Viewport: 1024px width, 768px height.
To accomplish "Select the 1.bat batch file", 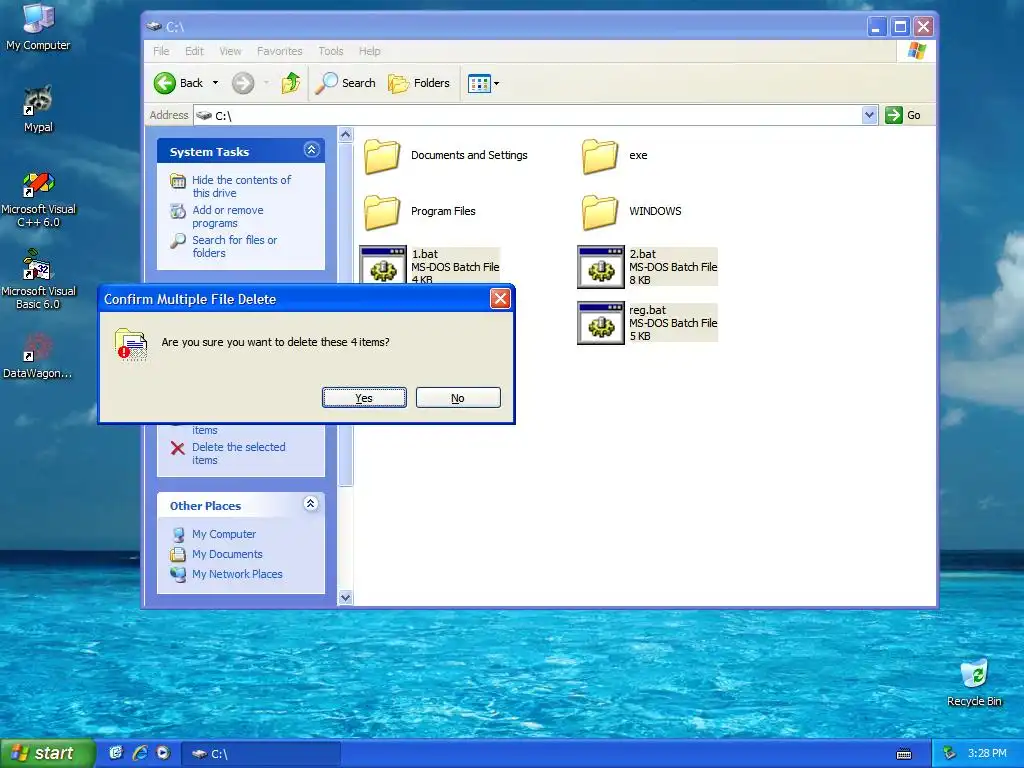I will [x=430, y=265].
